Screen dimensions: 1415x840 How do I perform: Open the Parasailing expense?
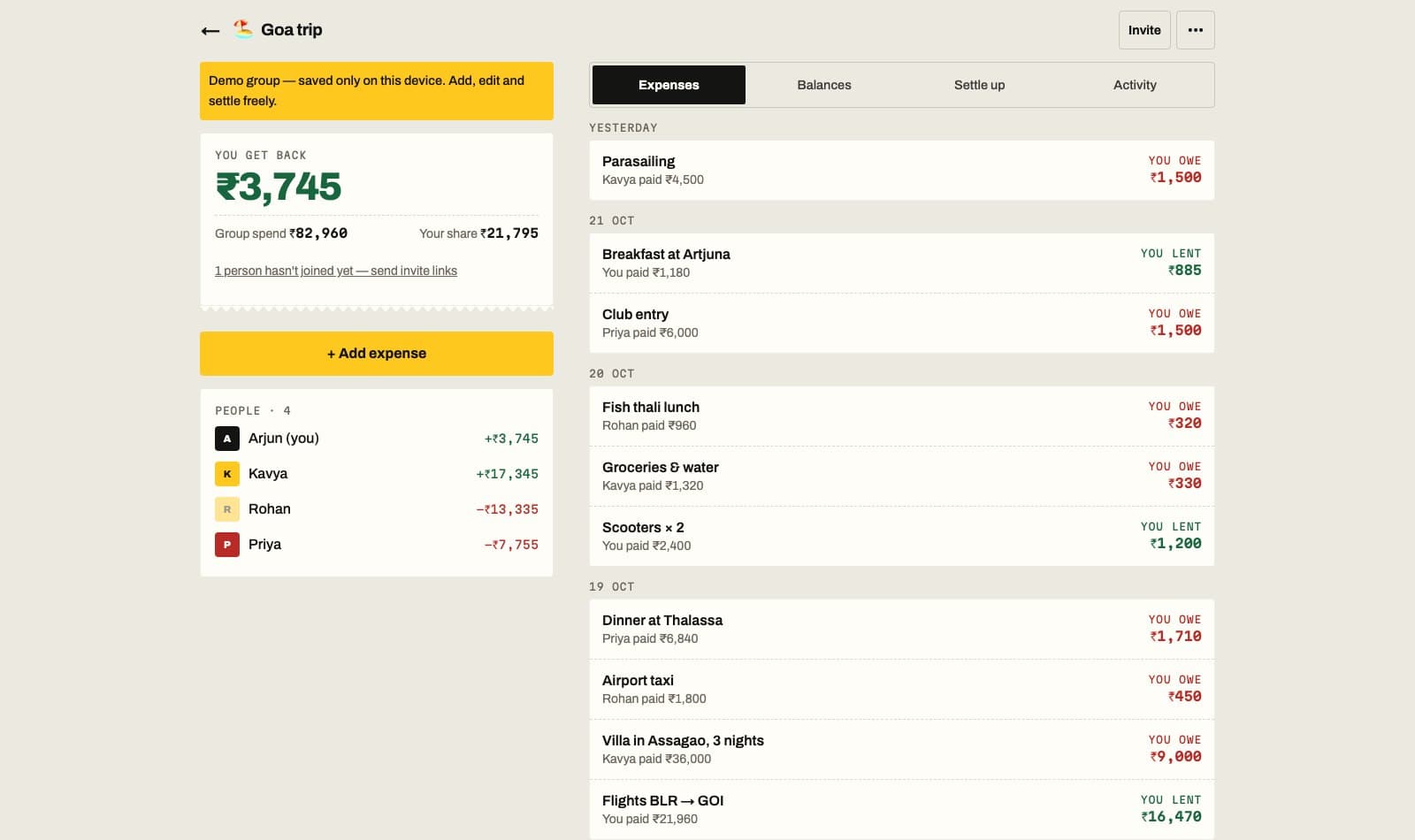click(901, 170)
